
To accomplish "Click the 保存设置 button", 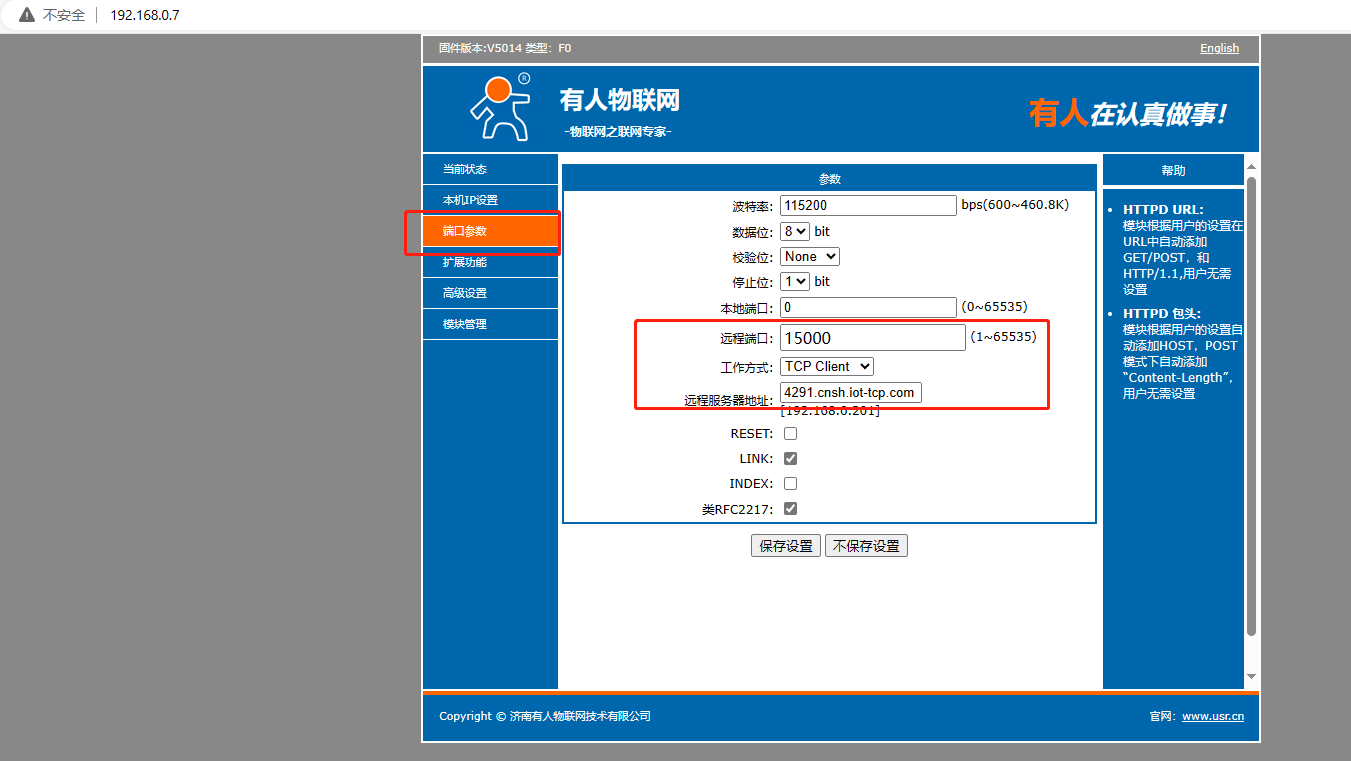I will point(786,546).
